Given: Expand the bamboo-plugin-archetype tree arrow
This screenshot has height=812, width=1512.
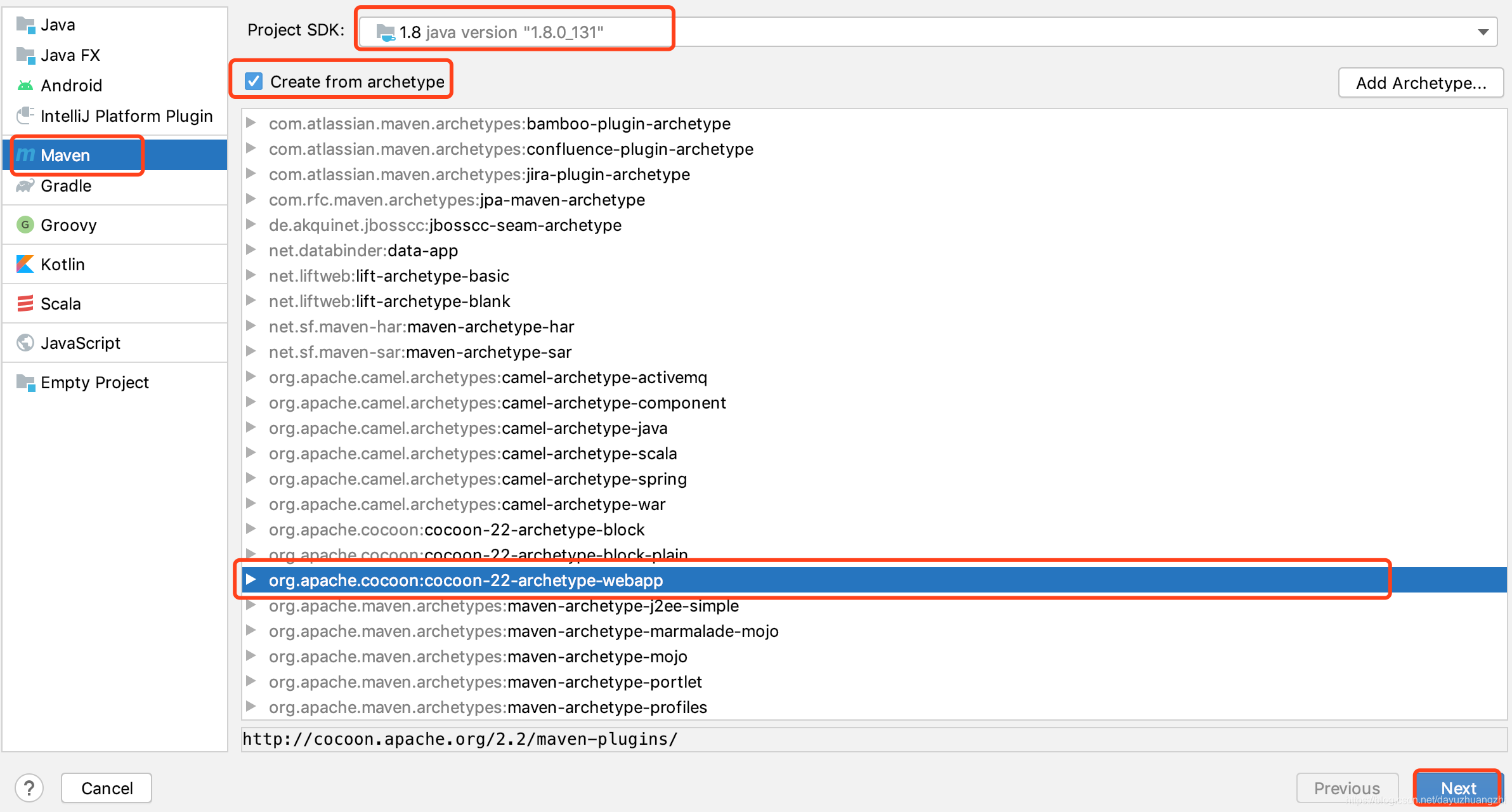Looking at the screenshot, I should (x=251, y=122).
